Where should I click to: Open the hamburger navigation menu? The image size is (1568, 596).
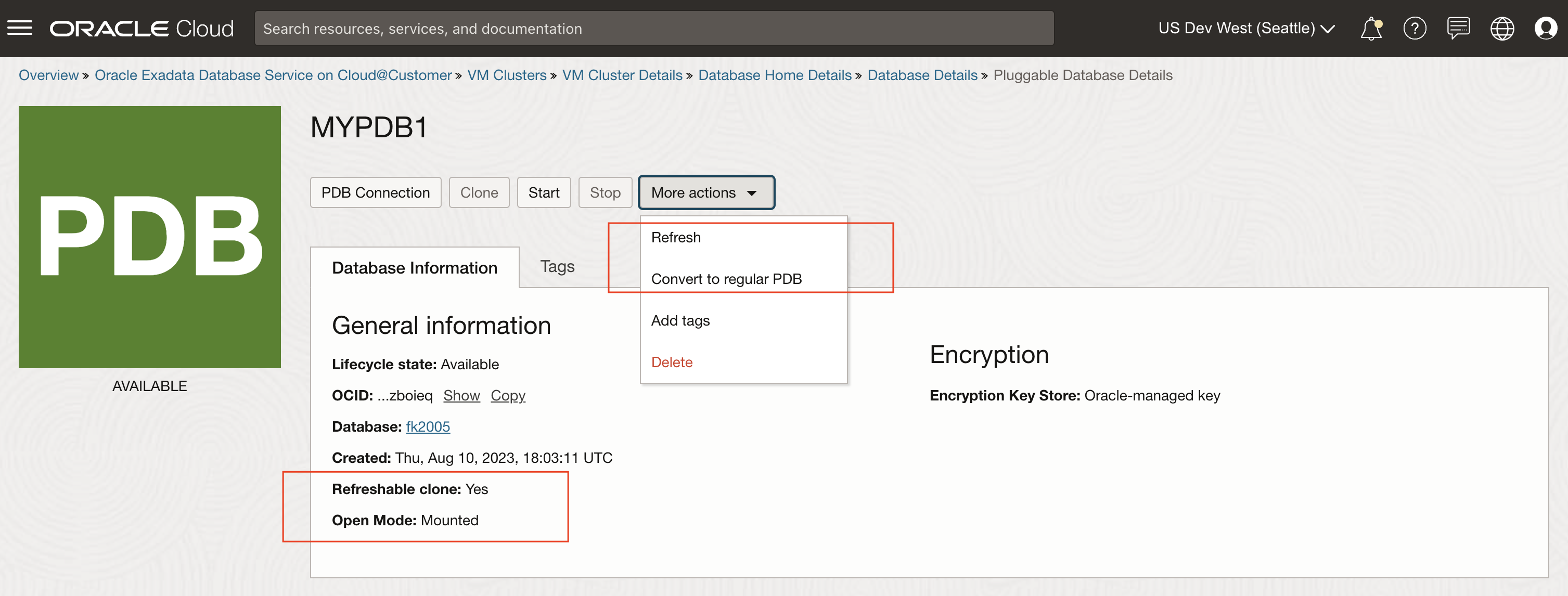point(19,28)
